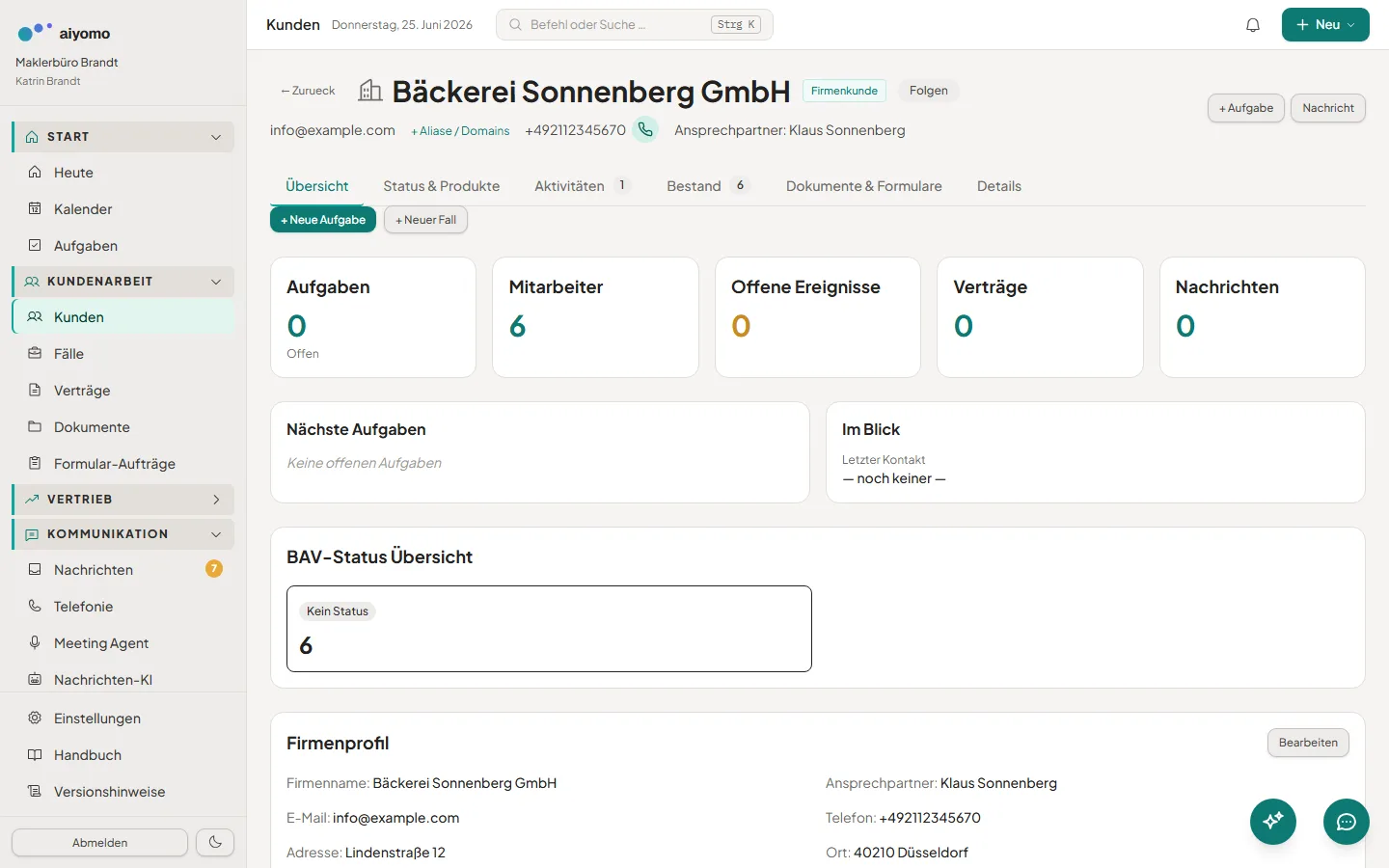Open the Status & Produkte tab
This screenshot has height=868, width=1389.
pyautogui.click(x=442, y=186)
